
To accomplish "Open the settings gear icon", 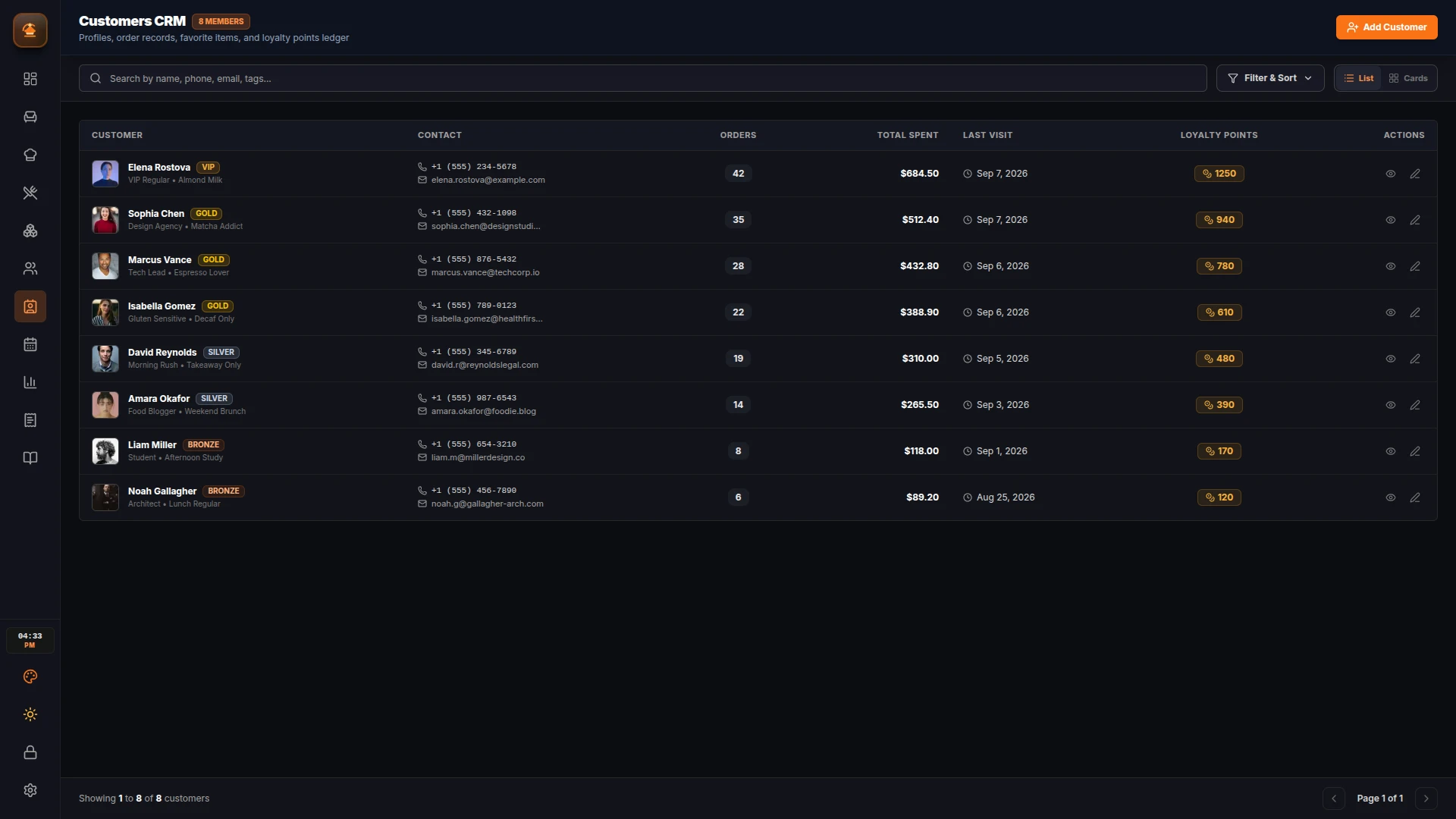I will (x=30, y=790).
